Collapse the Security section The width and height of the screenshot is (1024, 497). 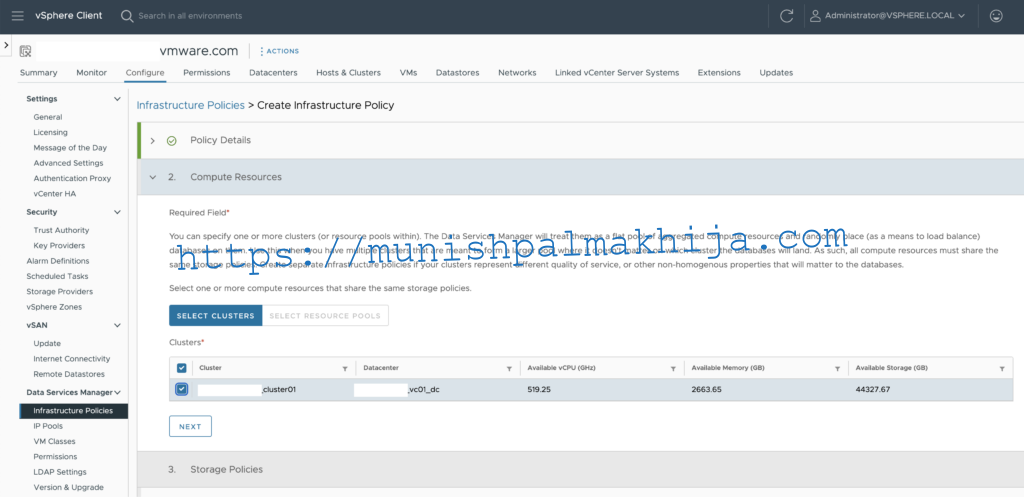[118, 212]
